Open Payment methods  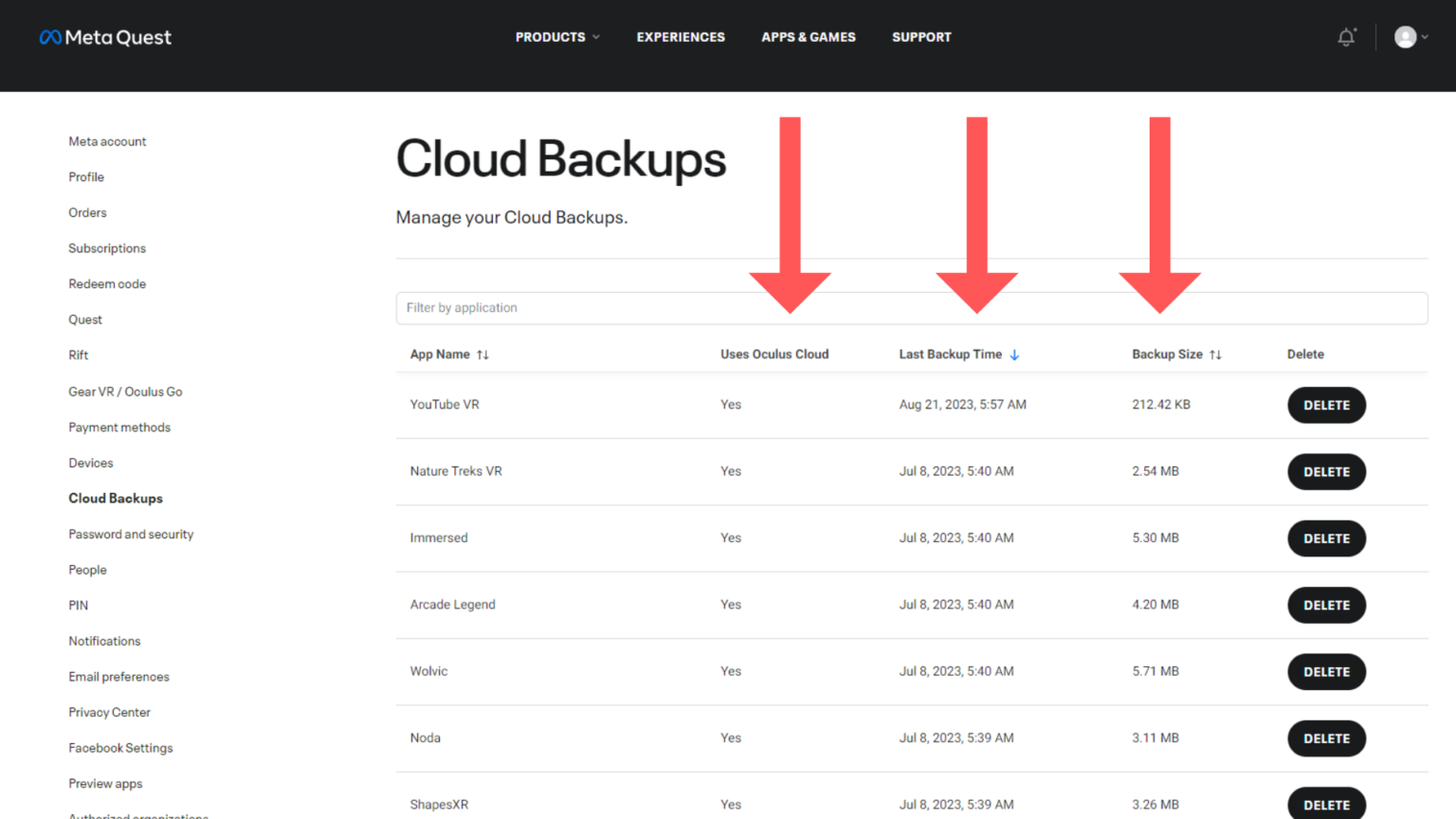tap(119, 428)
